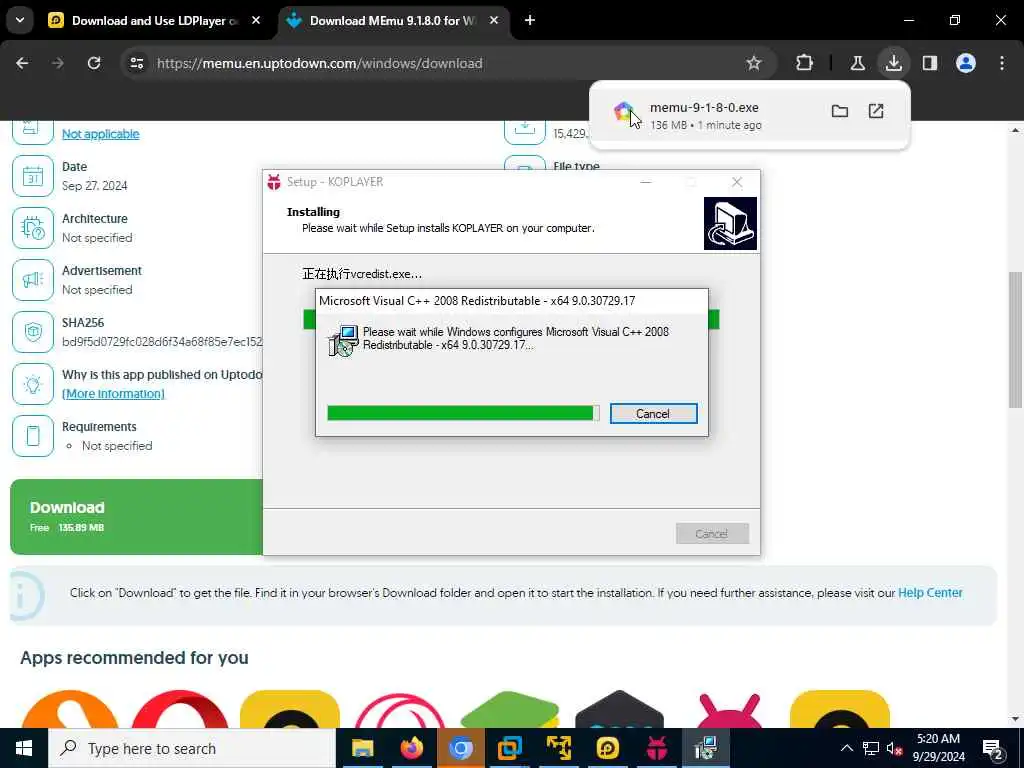Close the MEmu download tab
The width and height of the screenshot is (1024, 768).
[x=494, y=21]
